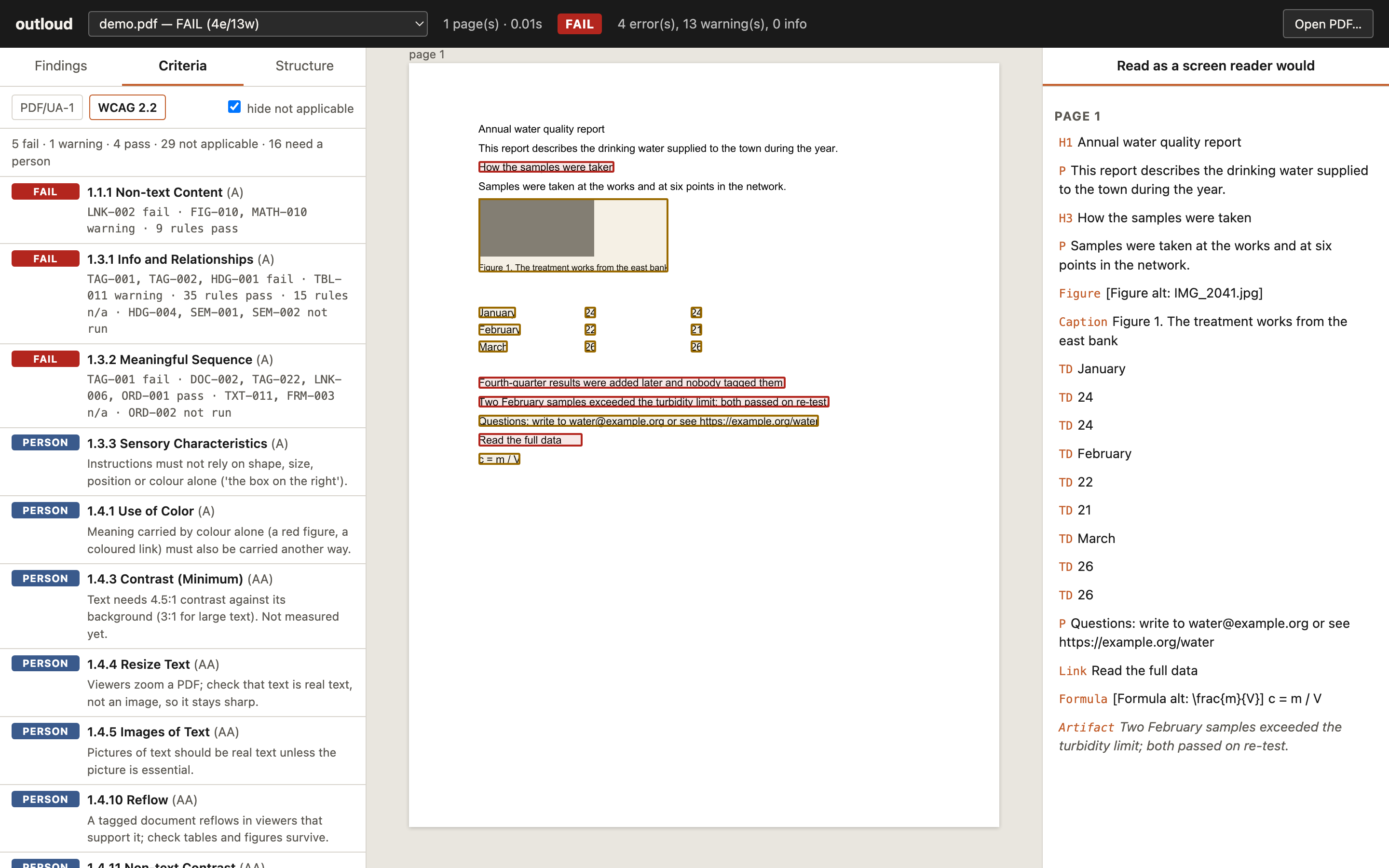Open criterion 1.4.5 Images of Text
The height and width of the screenshot is (868, 1389).
182,750
